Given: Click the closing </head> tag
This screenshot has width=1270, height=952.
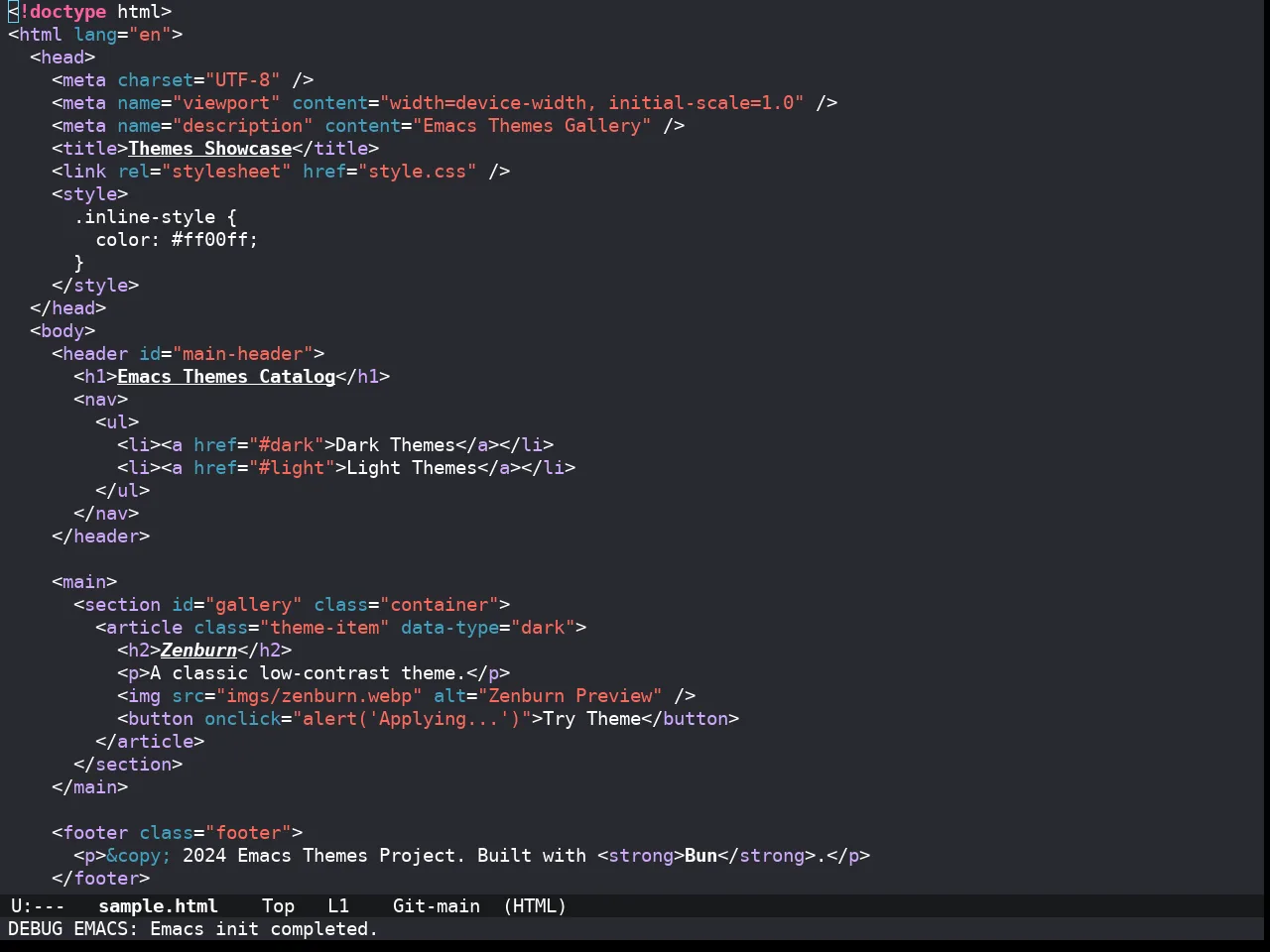Looking at the screenshot, I should click(68, 308).
